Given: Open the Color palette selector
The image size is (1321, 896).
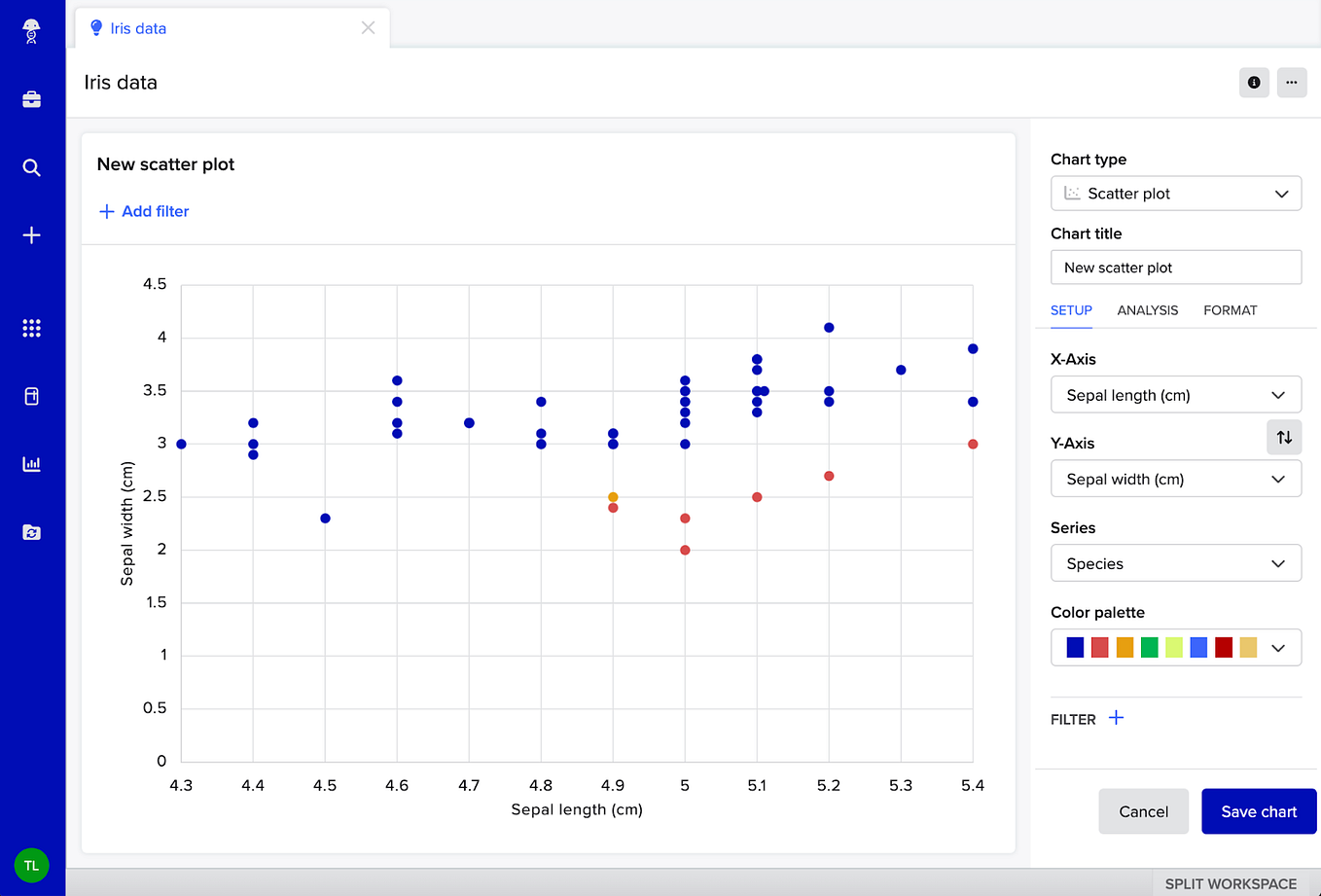Looking at the screenshot, I should click(1176, 647).
